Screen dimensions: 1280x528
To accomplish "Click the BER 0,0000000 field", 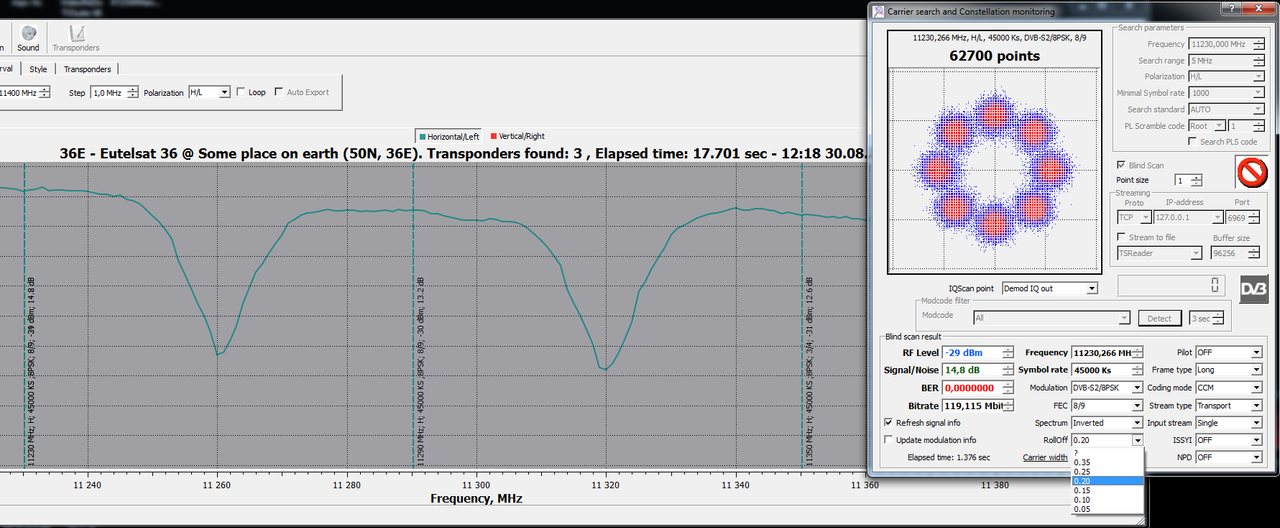I will point(976,388).
